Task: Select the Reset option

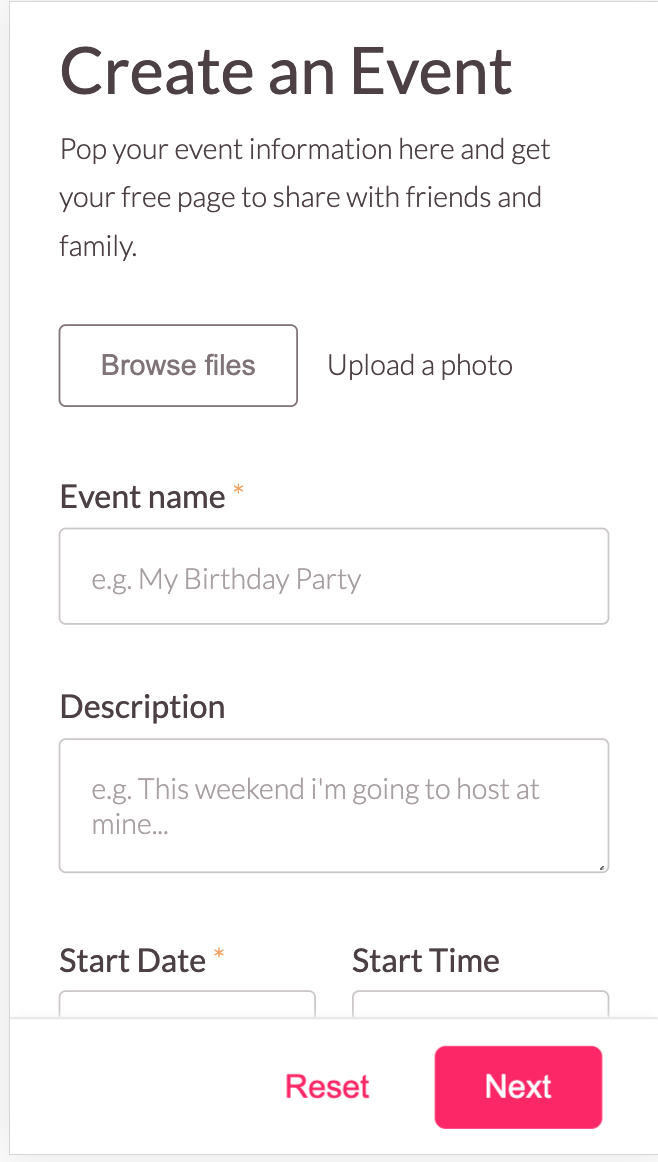Action: pos(327,1086)
